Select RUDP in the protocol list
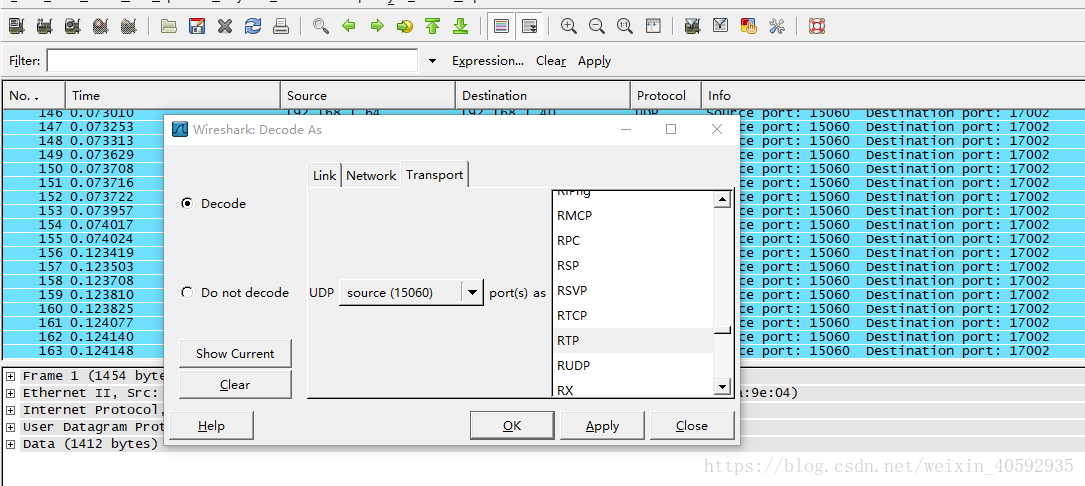This screenshot has width=1085, height=486. [633, 366]
